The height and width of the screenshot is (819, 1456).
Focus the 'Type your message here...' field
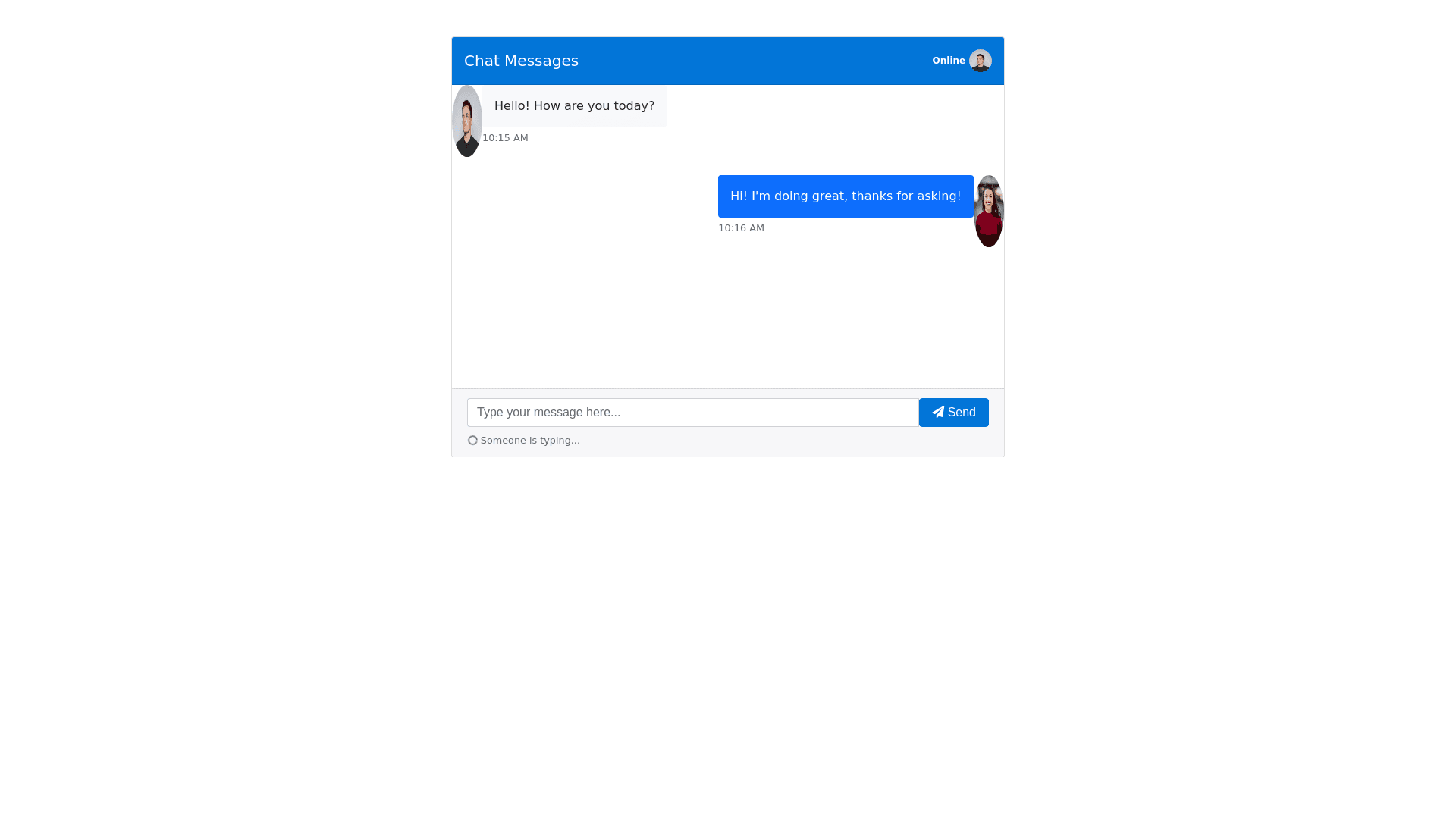(x=693, y=413)
